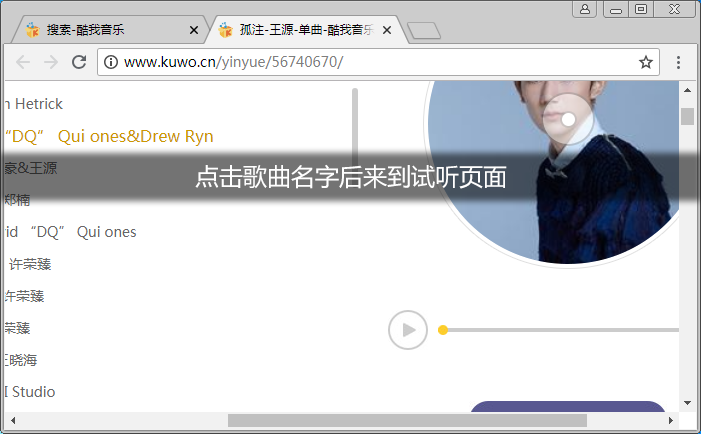
Task: Open a new tab button
Action: (424, 30)
